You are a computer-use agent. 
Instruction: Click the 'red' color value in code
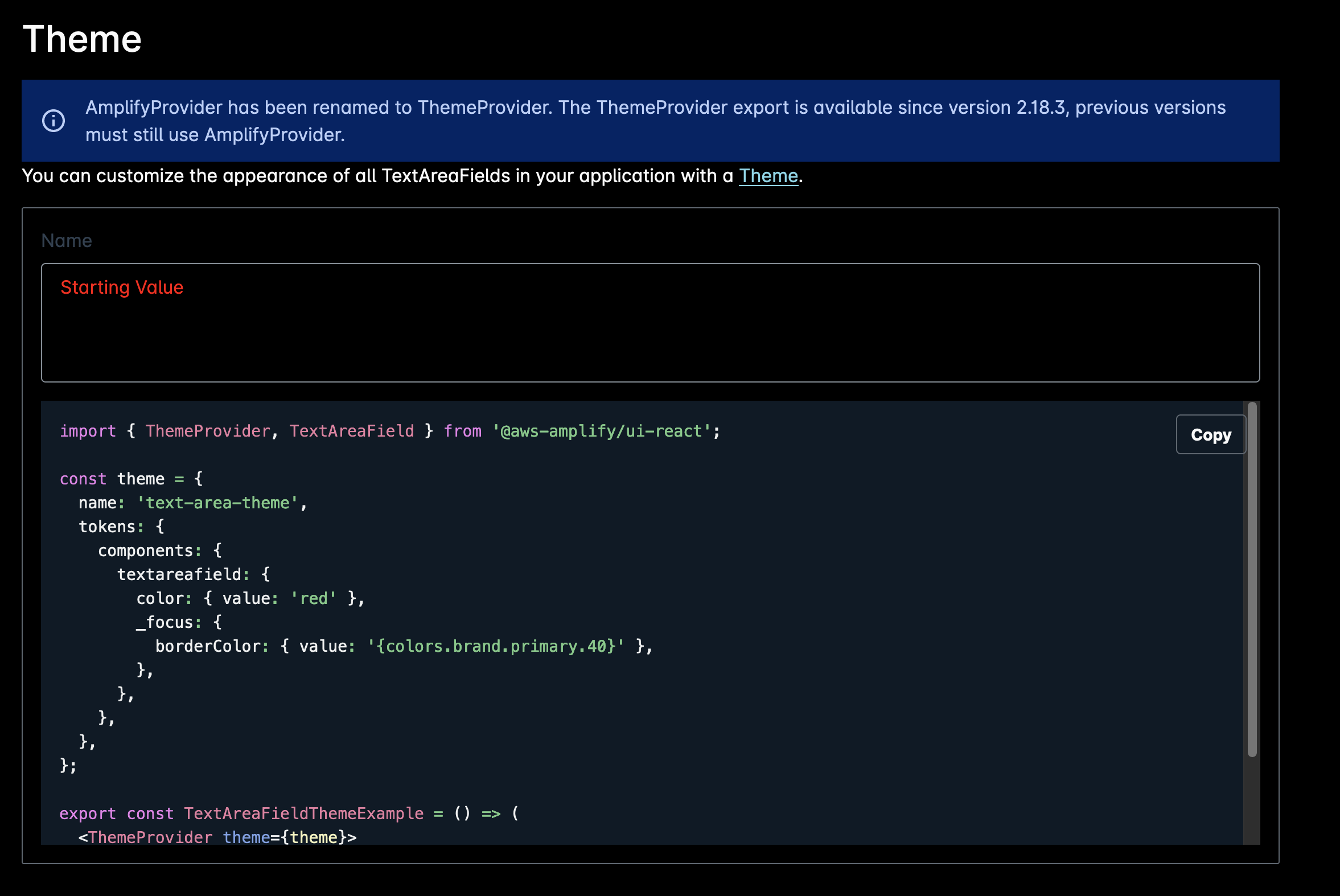pyautogui.click(x=313, y=598)
